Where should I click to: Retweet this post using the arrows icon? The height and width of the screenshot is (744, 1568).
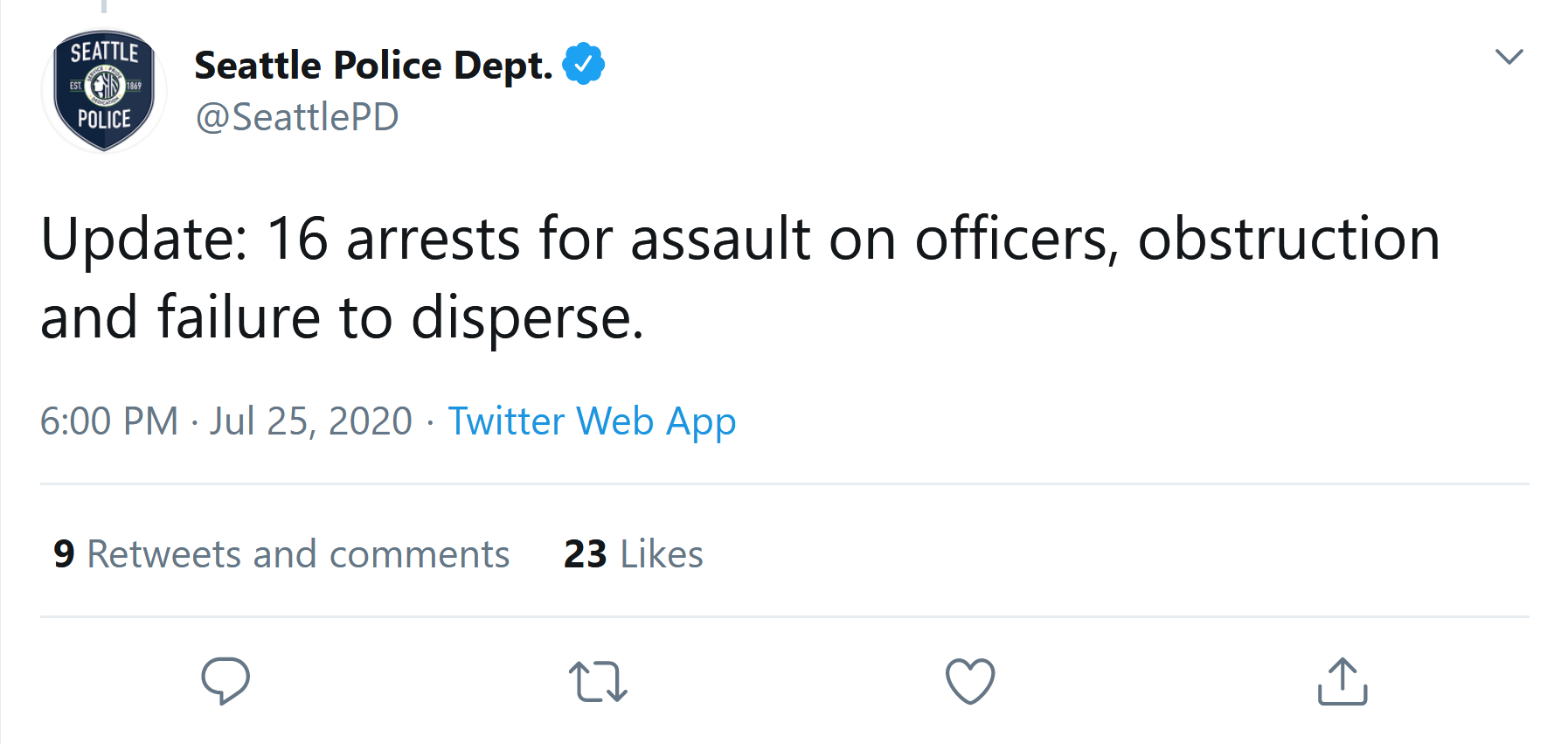tap(598, 682)
